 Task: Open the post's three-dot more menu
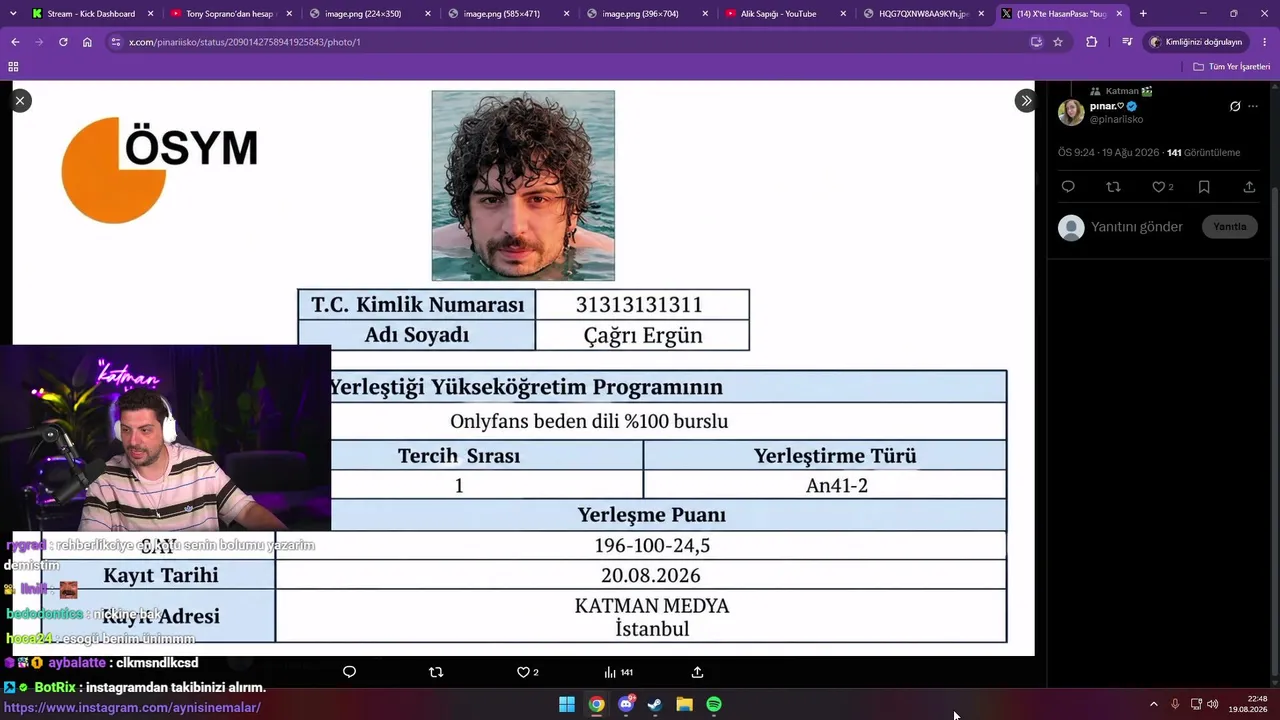(1253, 106)
